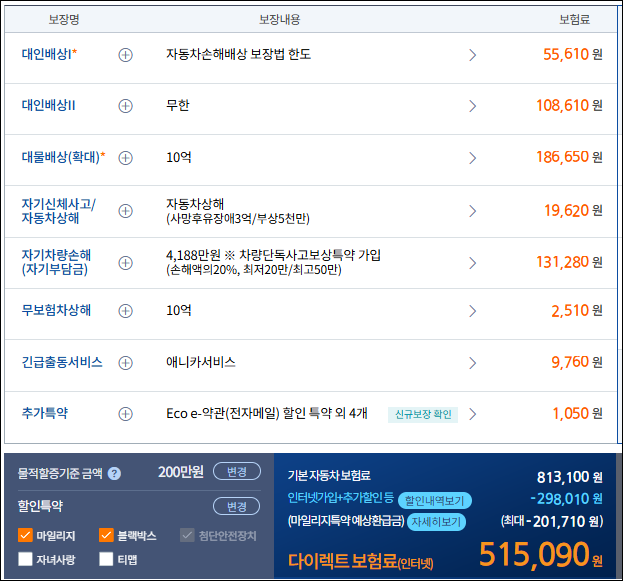Click the plus icon next to 대인배상I
This screenshot has width=623, height=581.
click(126, 55)
